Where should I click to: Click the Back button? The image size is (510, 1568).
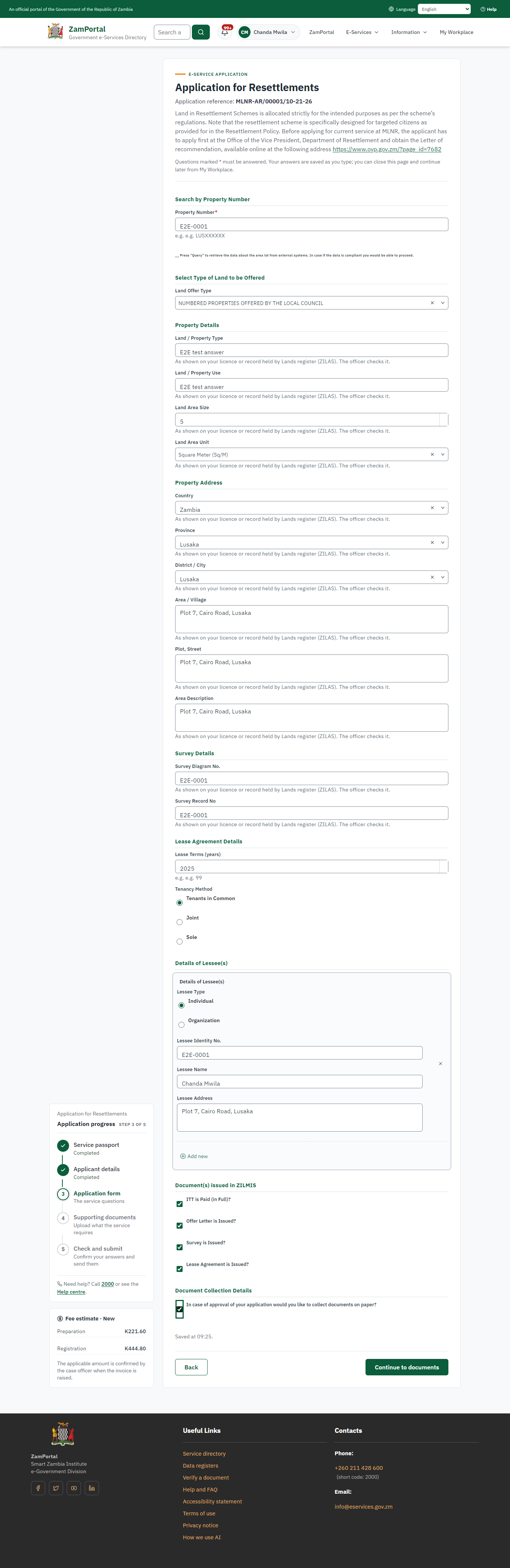[191, 1367]
